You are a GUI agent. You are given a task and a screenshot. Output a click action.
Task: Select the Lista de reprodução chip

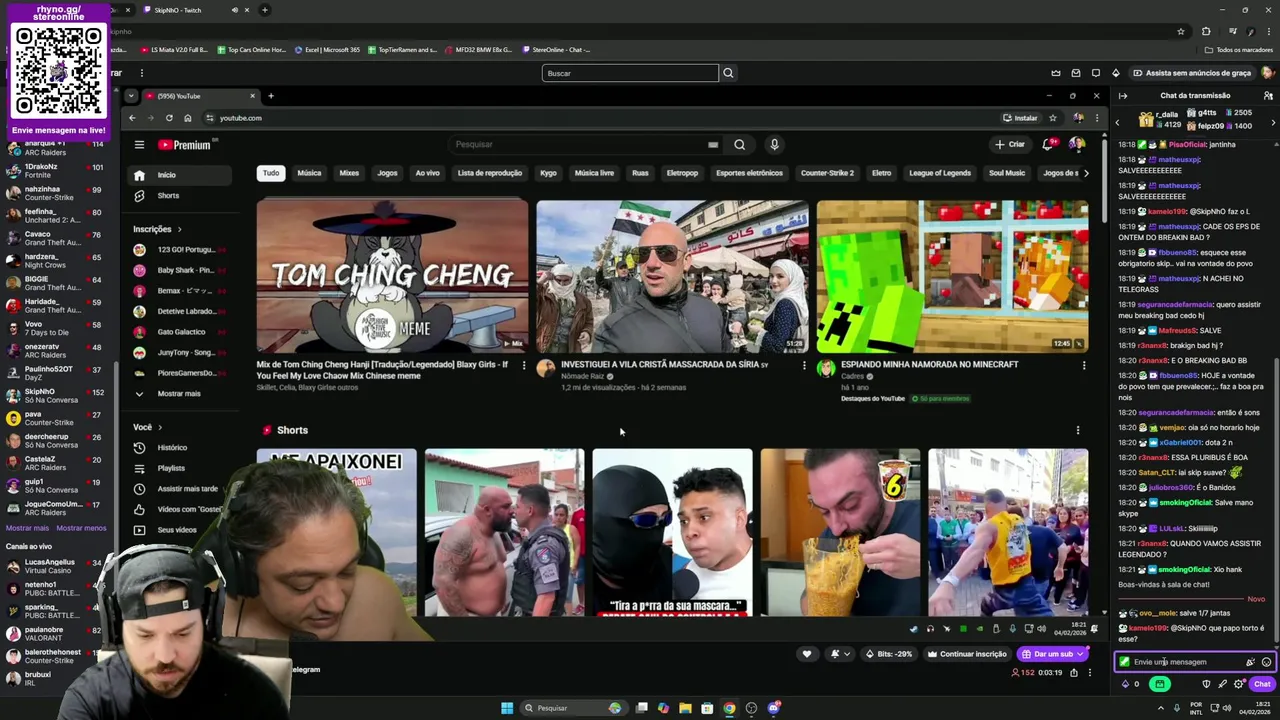(x=490, y=173)
